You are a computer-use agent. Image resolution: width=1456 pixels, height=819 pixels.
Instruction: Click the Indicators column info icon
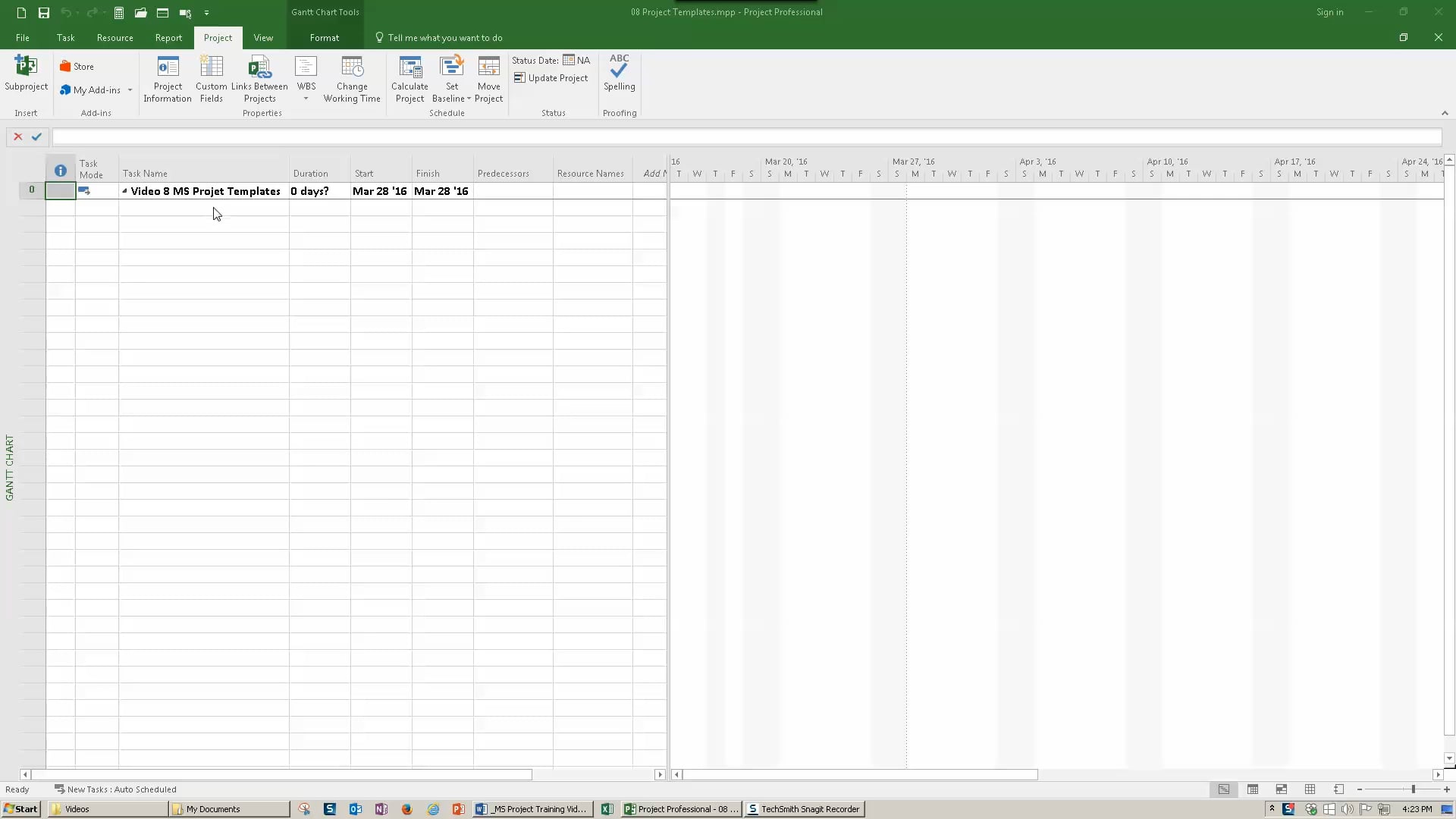61,171
